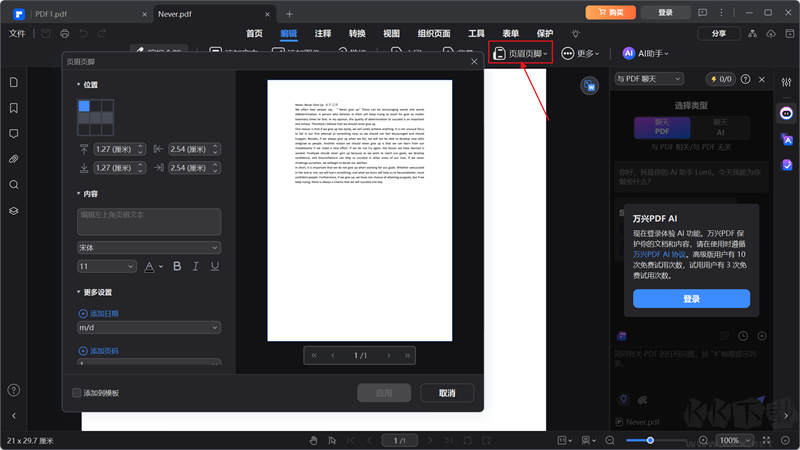This screenshot has width=800, height=450.
Task: Click the 取消 button in dialog
Action: (x=447, y=393)
